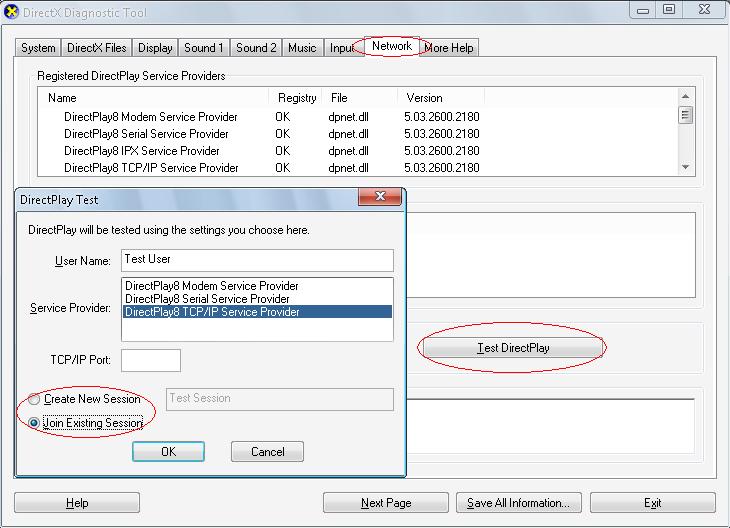Viewport: 730px width, 528px height.
Task: Click the Test DirectPlay button
Action: click(x=513, y=348)
